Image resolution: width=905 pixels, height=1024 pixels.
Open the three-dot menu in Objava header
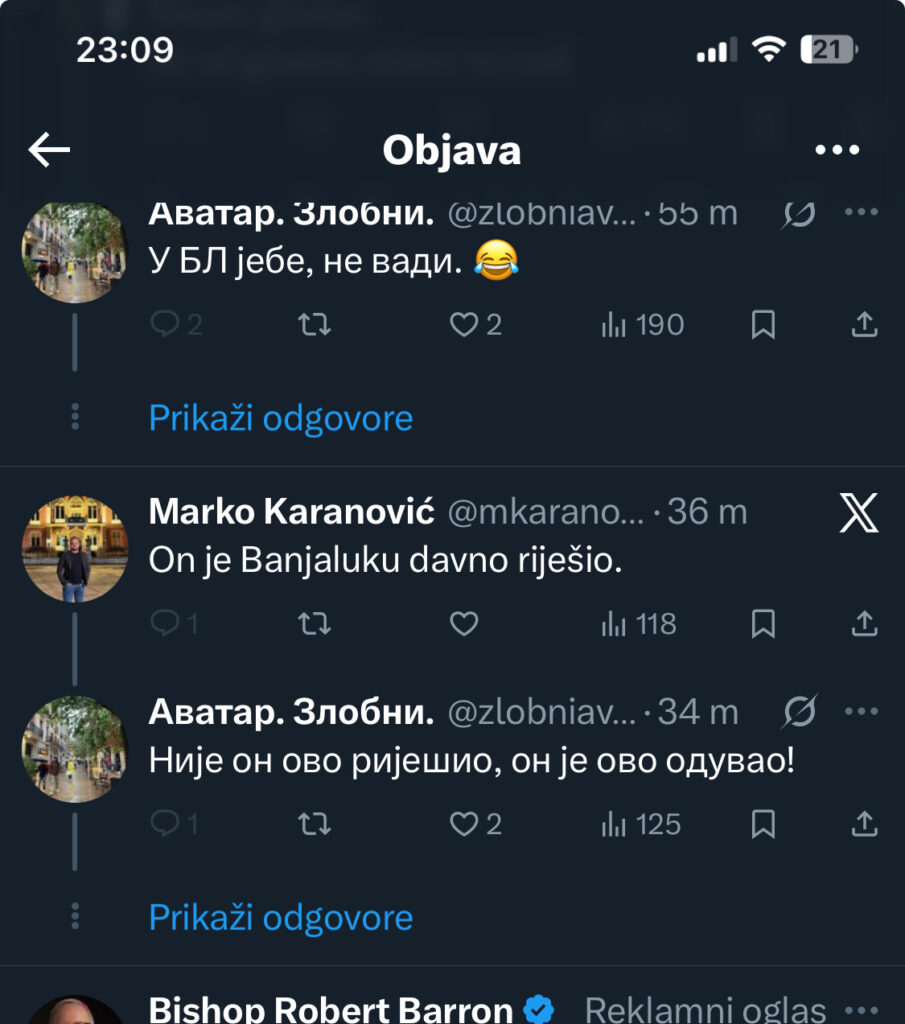837,150
